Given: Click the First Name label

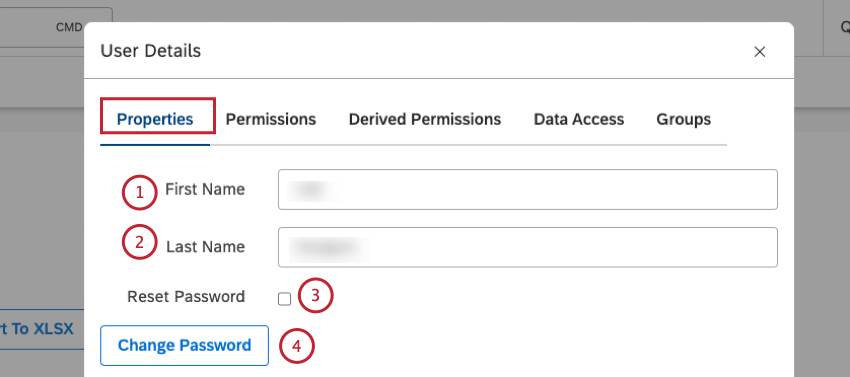Looking at the screenshot, I should 205,189.
